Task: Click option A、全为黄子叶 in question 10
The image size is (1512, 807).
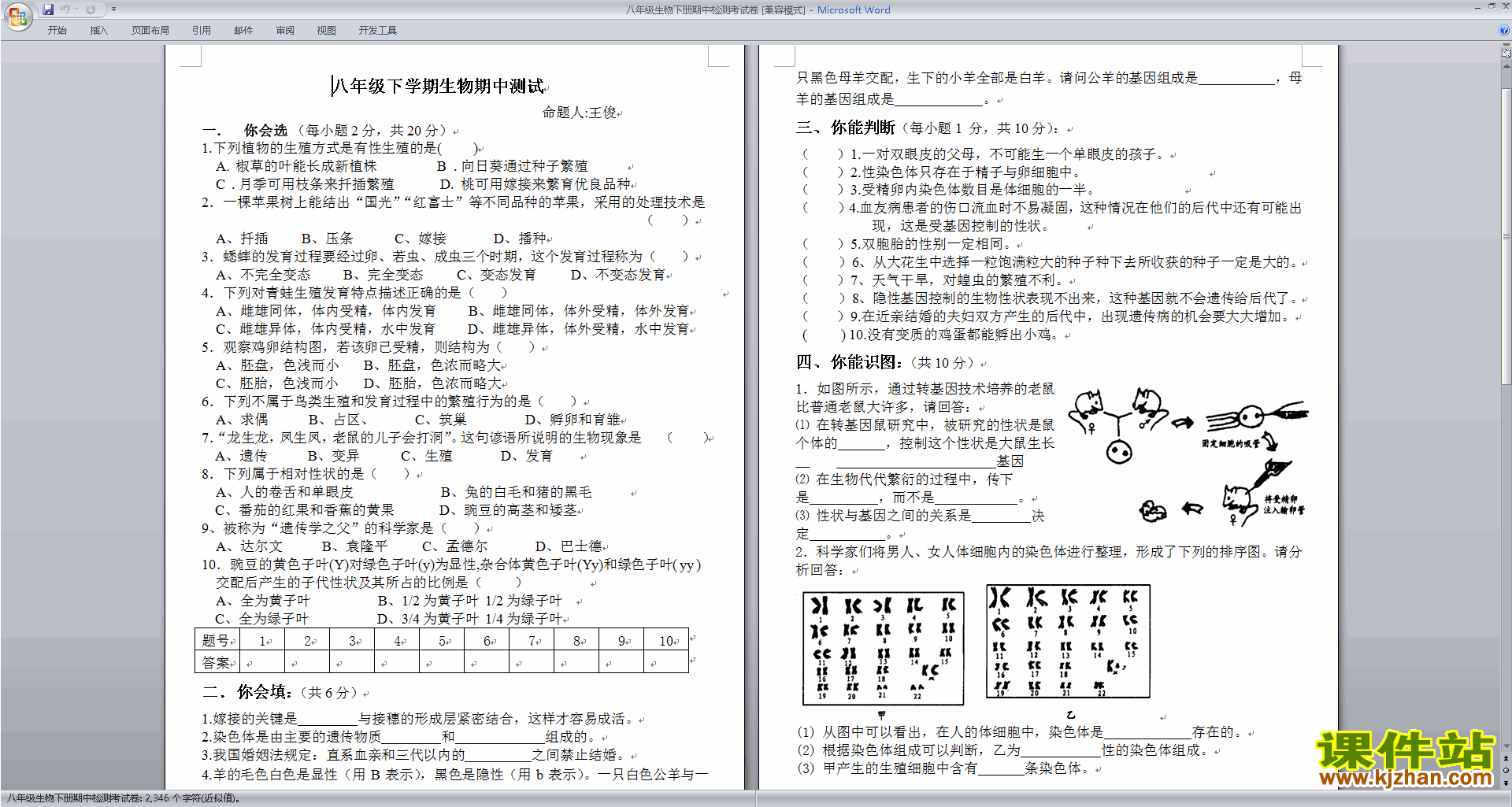Action: coord(263,601)
